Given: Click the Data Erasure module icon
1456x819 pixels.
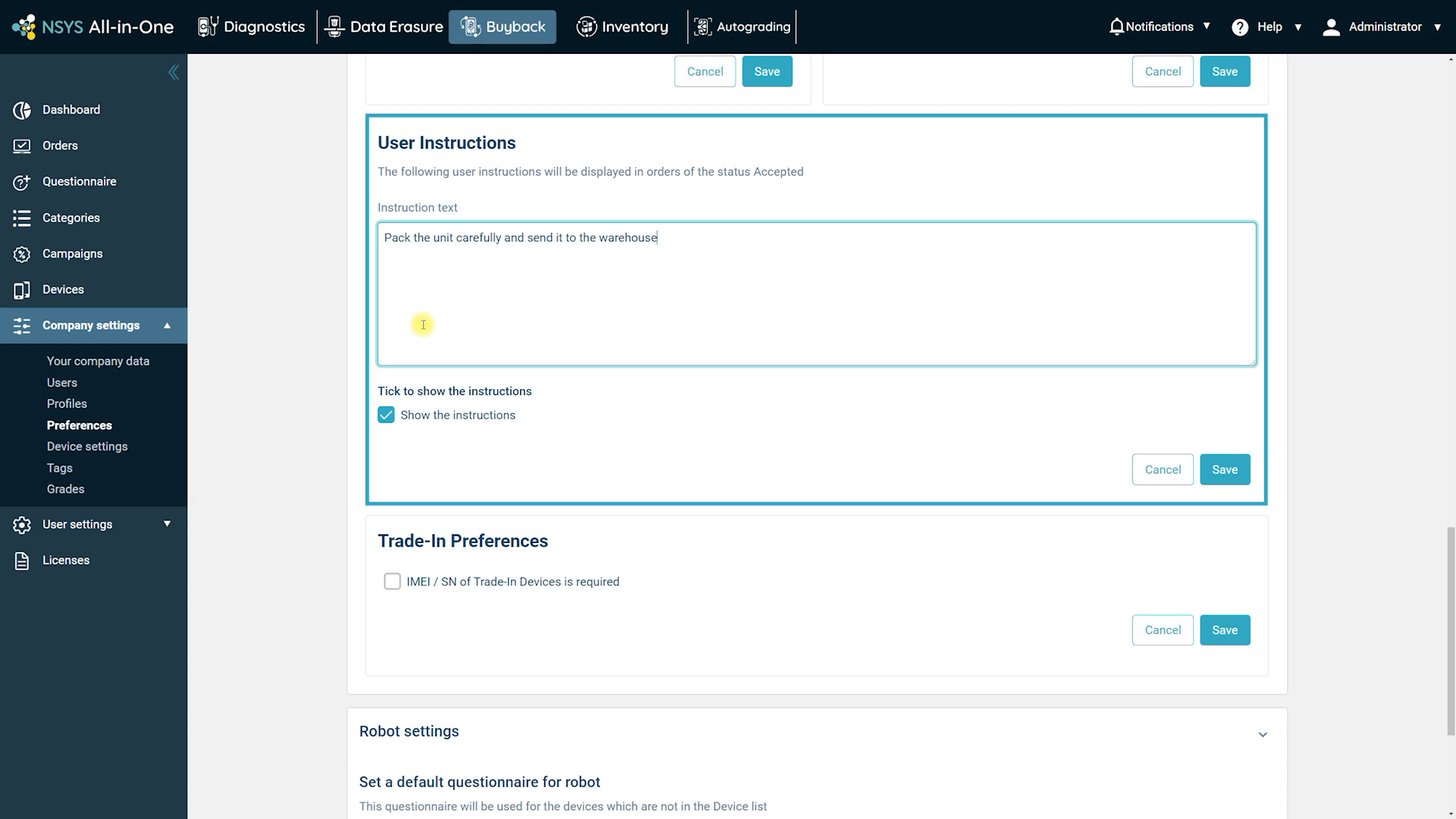Looking at the screenshot, I should point(334,27).
